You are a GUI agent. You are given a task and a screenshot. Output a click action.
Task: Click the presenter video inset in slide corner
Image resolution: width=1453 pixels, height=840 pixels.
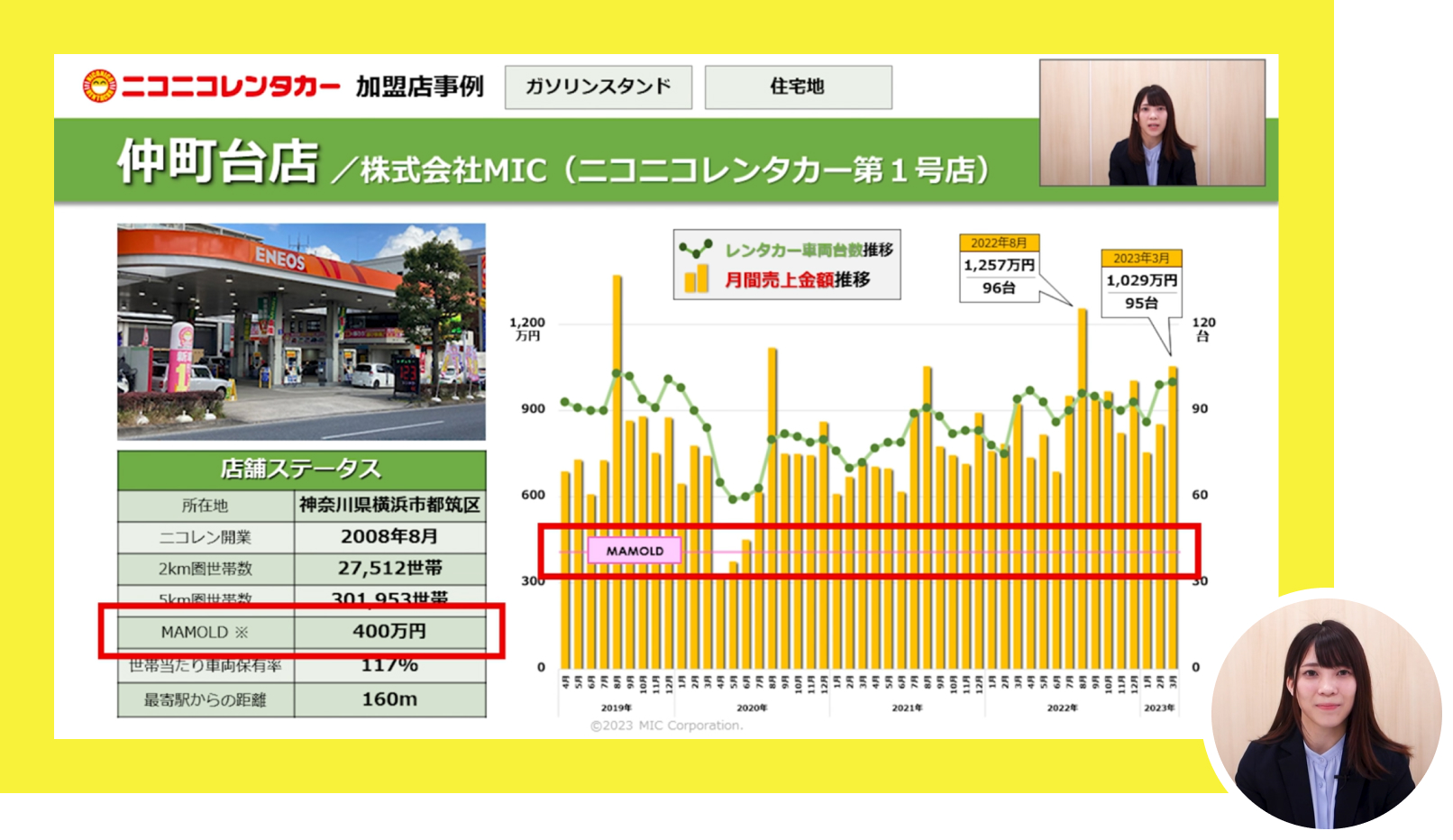[1152, 123]
